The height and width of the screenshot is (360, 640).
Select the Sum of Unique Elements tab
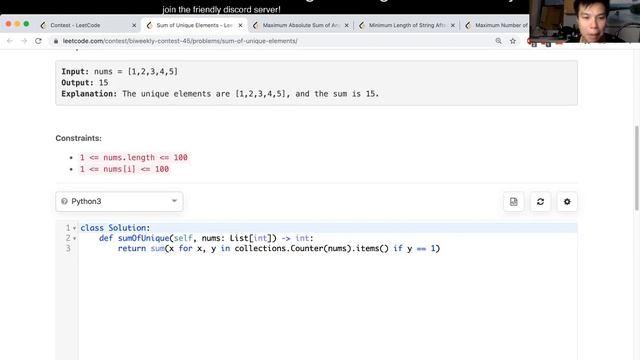coord(194,25)
